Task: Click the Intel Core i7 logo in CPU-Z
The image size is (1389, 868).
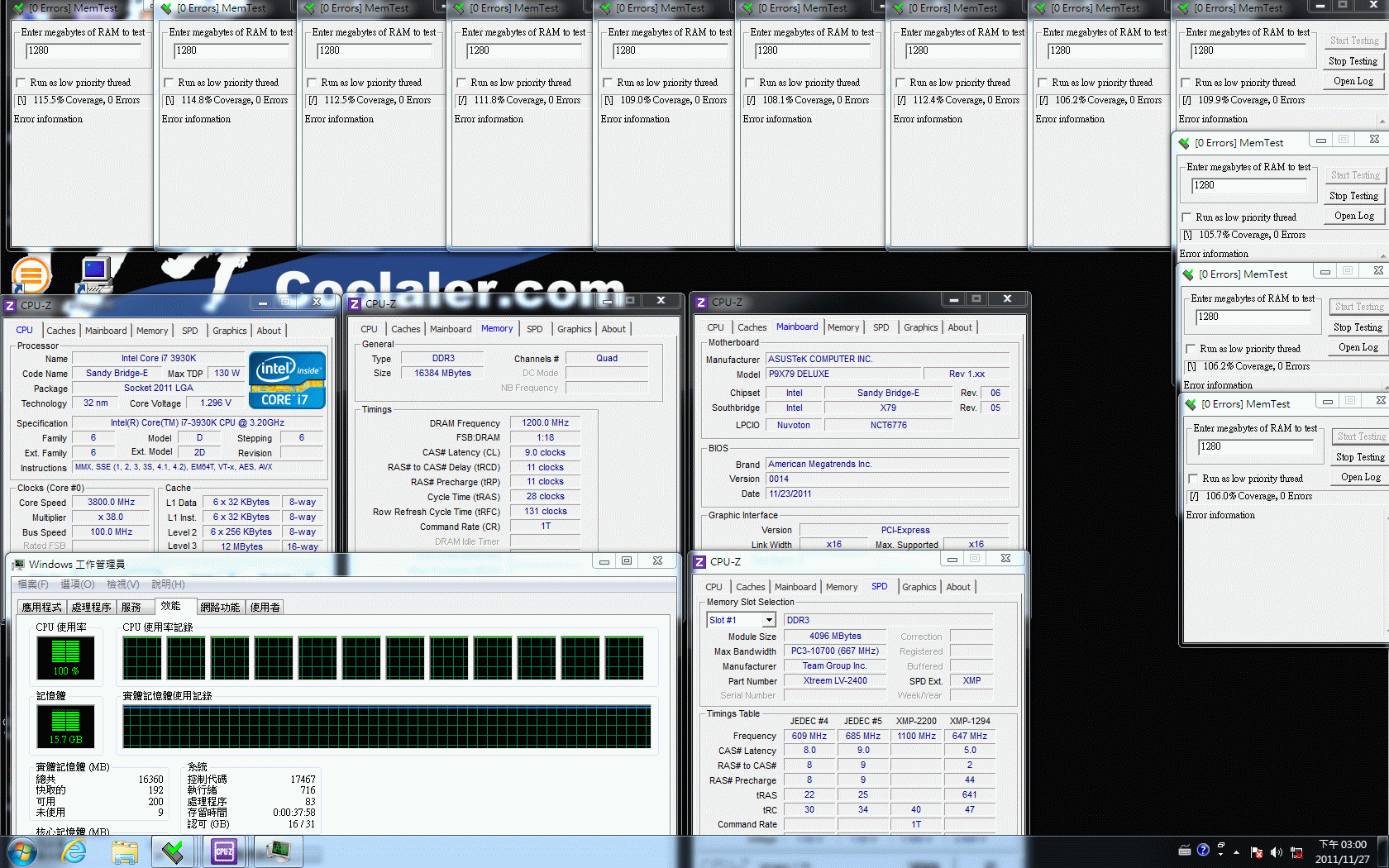Action: [287, 380]
